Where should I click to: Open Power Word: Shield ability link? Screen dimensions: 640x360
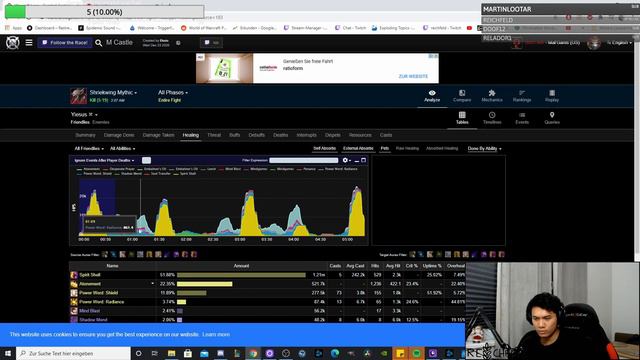[98, 293]
